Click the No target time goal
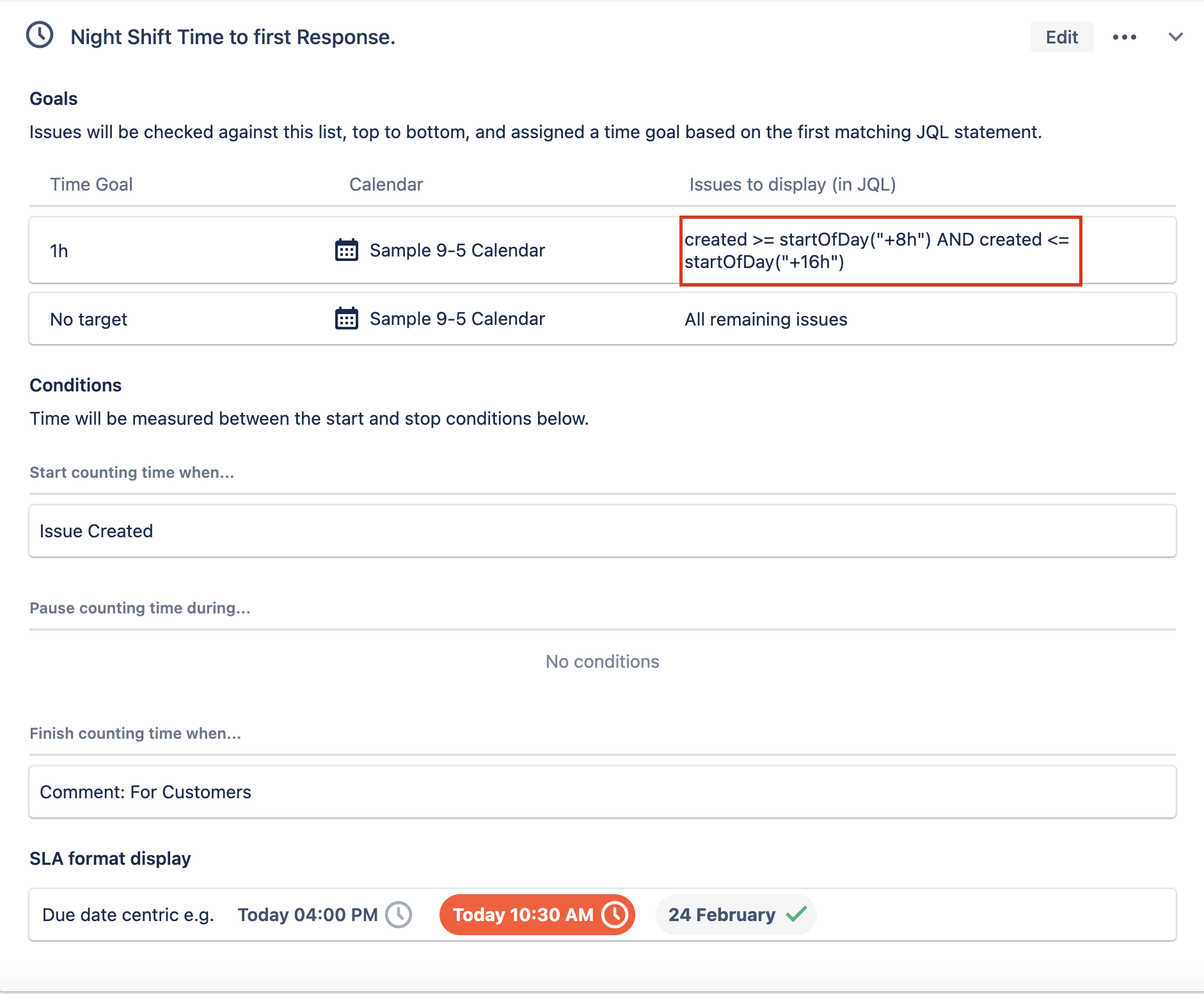1204x994 pixels. [x=89, y=319]
